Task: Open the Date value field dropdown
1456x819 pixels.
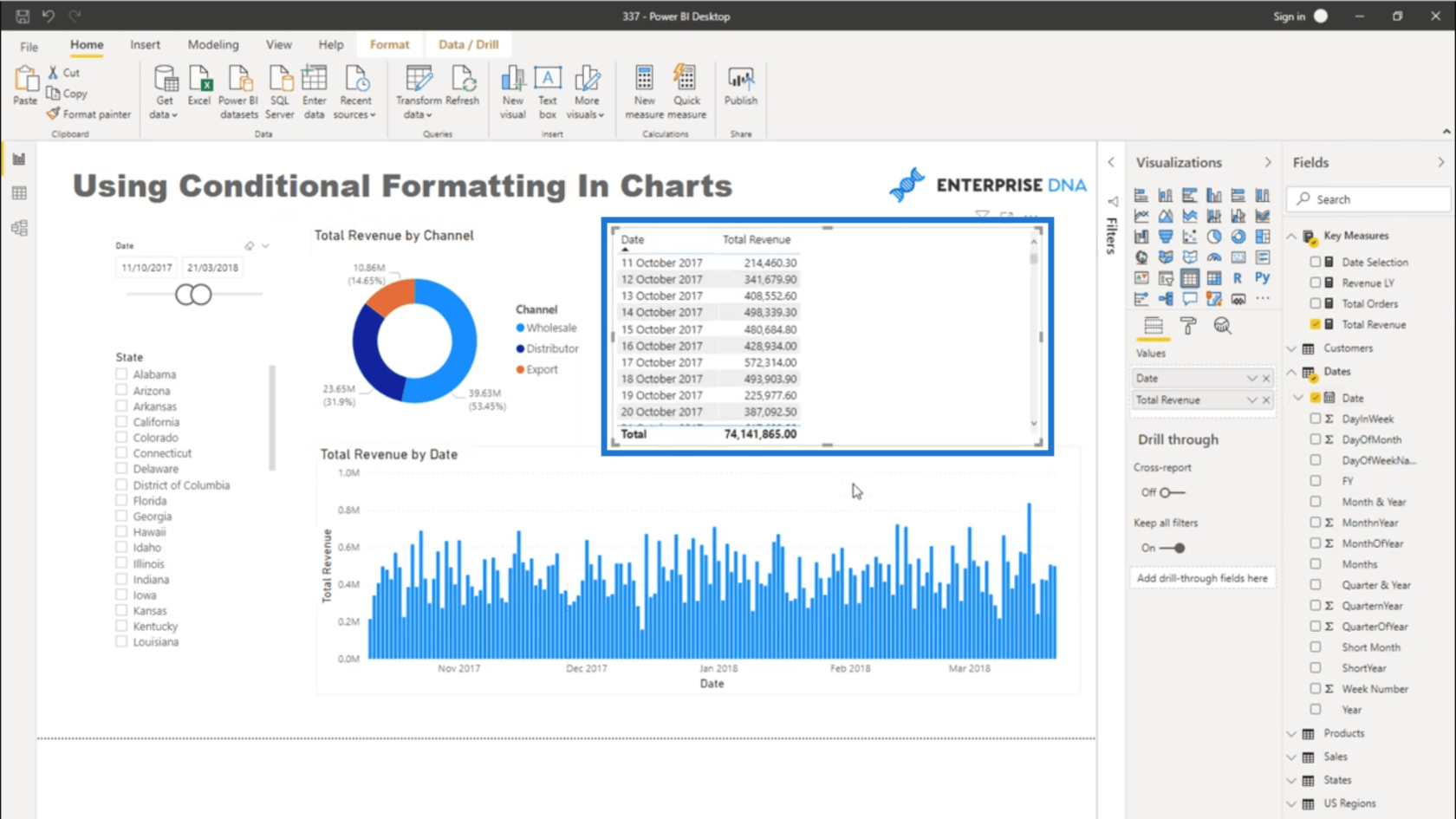Action: pos(1251,379)
